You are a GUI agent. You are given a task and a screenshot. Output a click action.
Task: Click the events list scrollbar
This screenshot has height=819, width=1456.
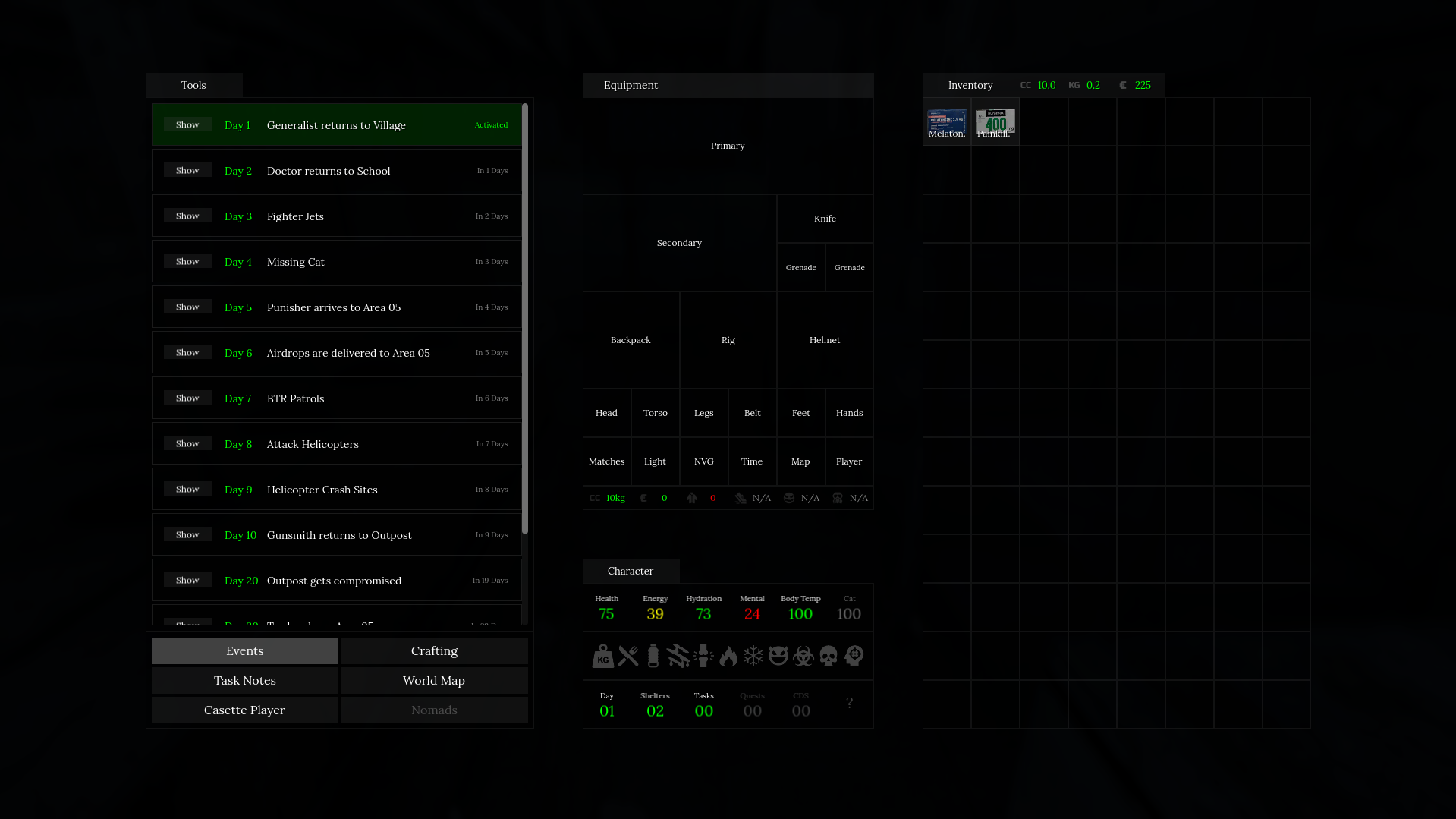[525, 319]
